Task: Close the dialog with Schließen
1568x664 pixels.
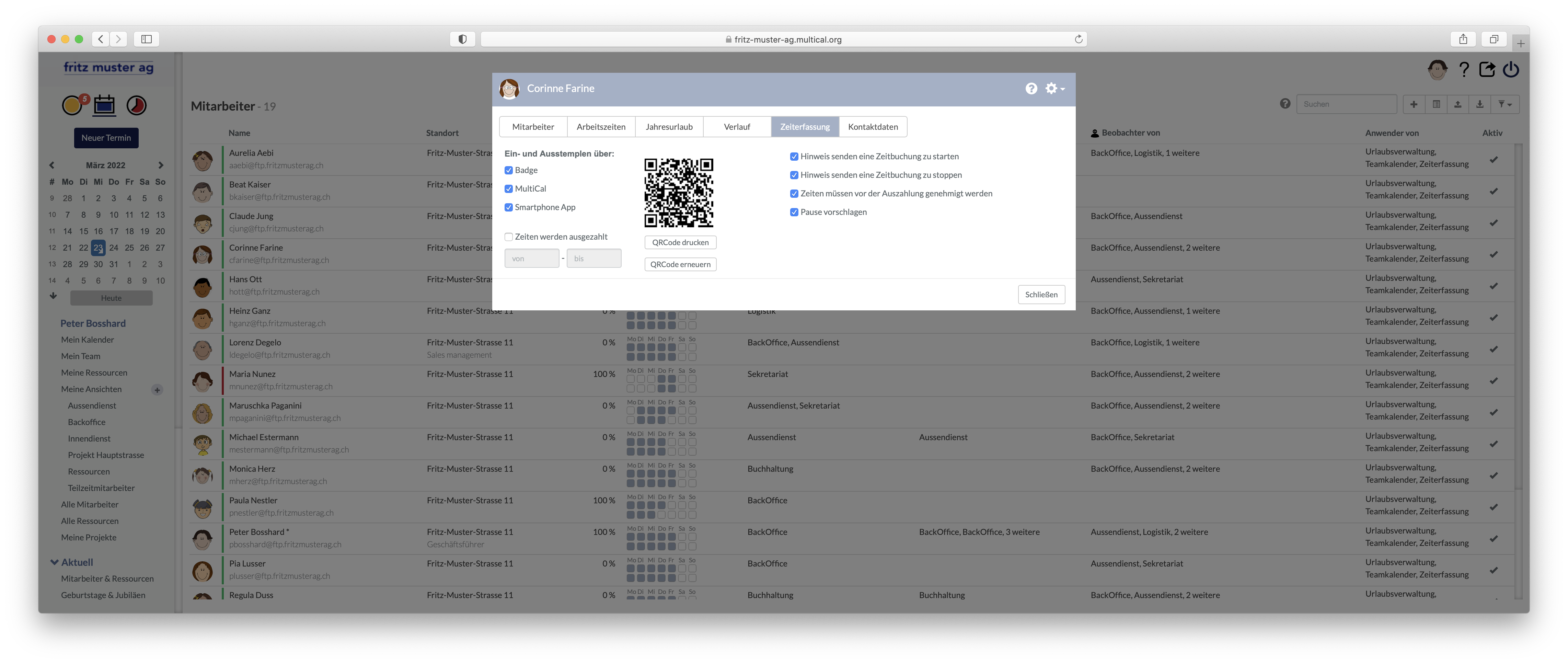Action: (1041, 295)
